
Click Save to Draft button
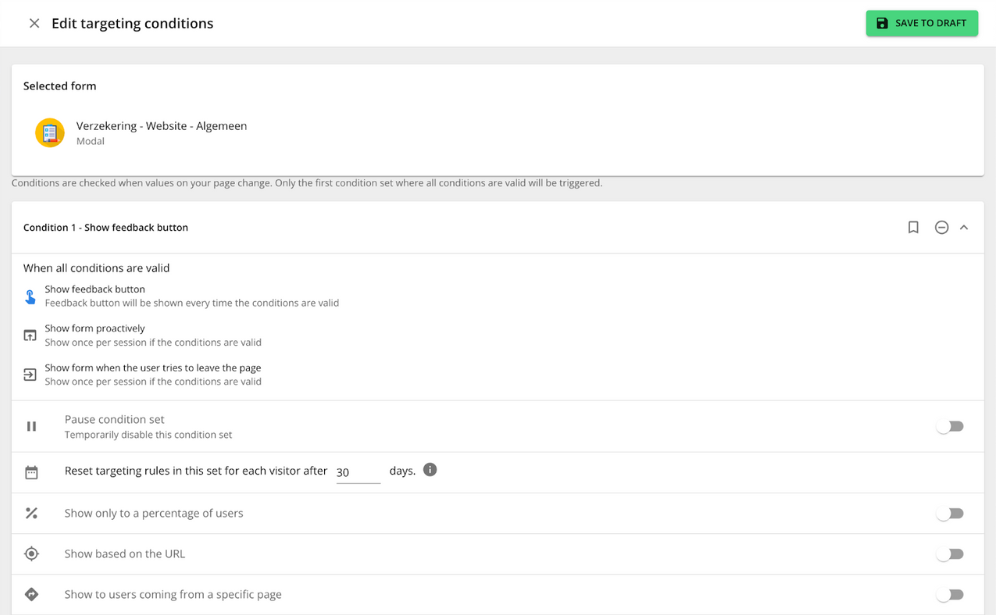tap(921, 23)
